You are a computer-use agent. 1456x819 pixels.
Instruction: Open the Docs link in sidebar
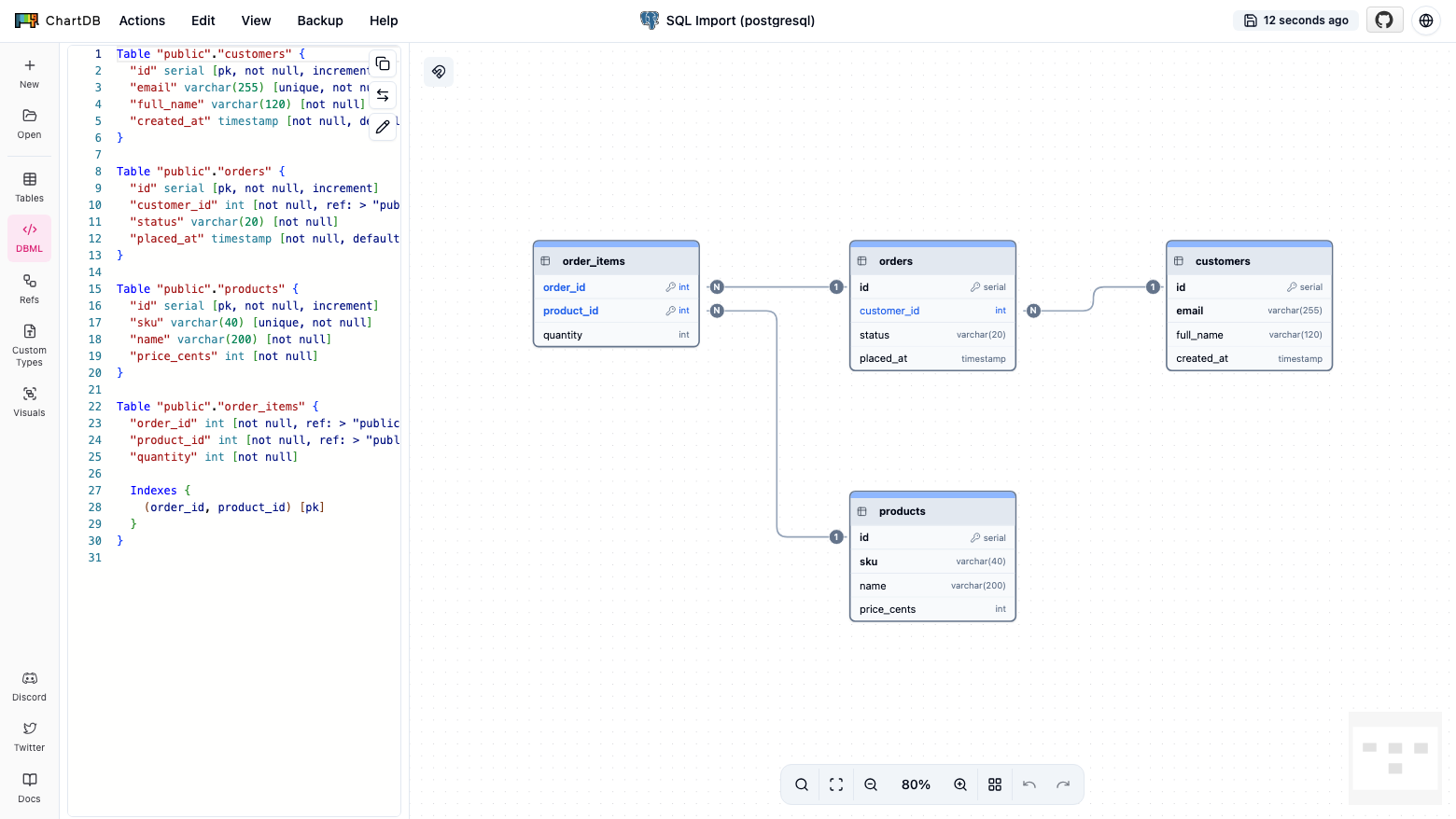click(29, 786)
